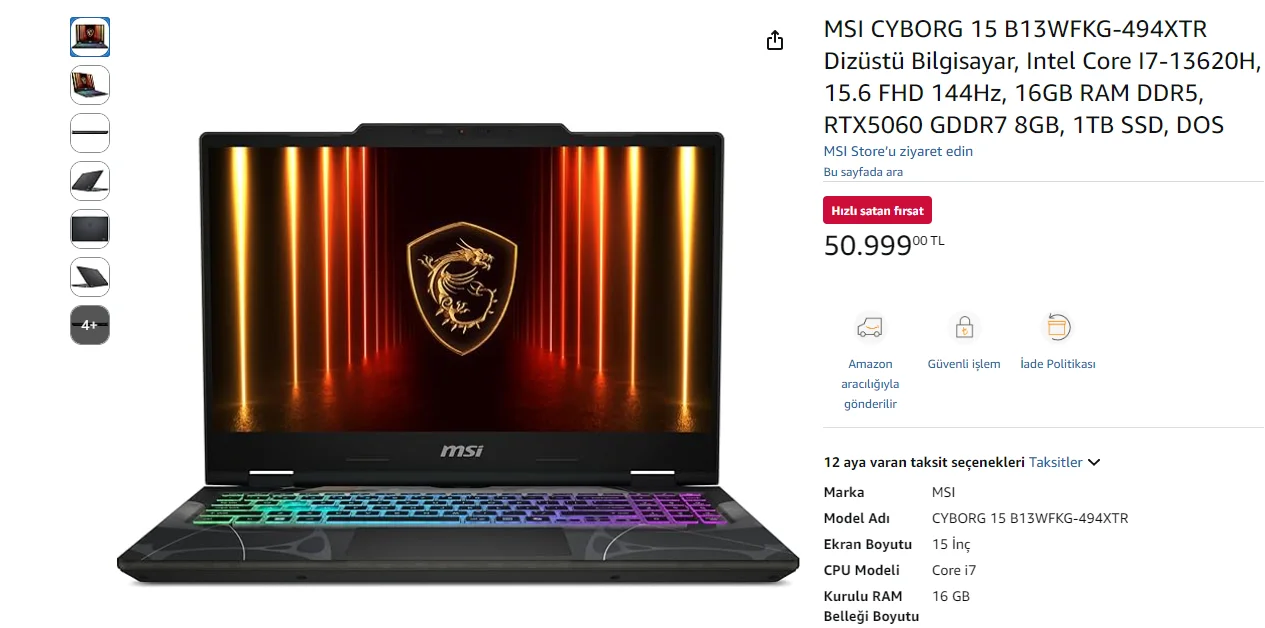Select the closed side-profile laptop thumbnail
The image size is (1265, 628).
coord(90,133)
